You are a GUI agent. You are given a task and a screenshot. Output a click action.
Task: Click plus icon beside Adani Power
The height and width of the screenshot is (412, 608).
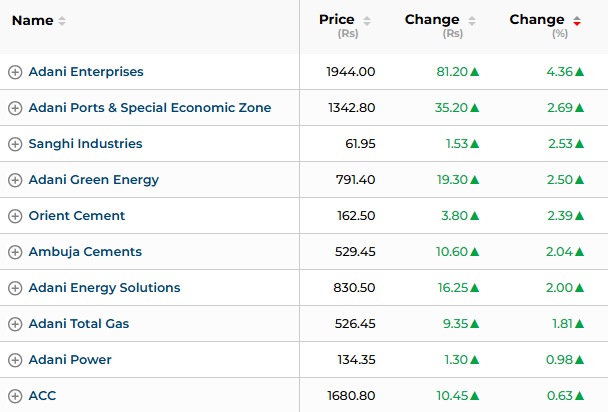15,360
